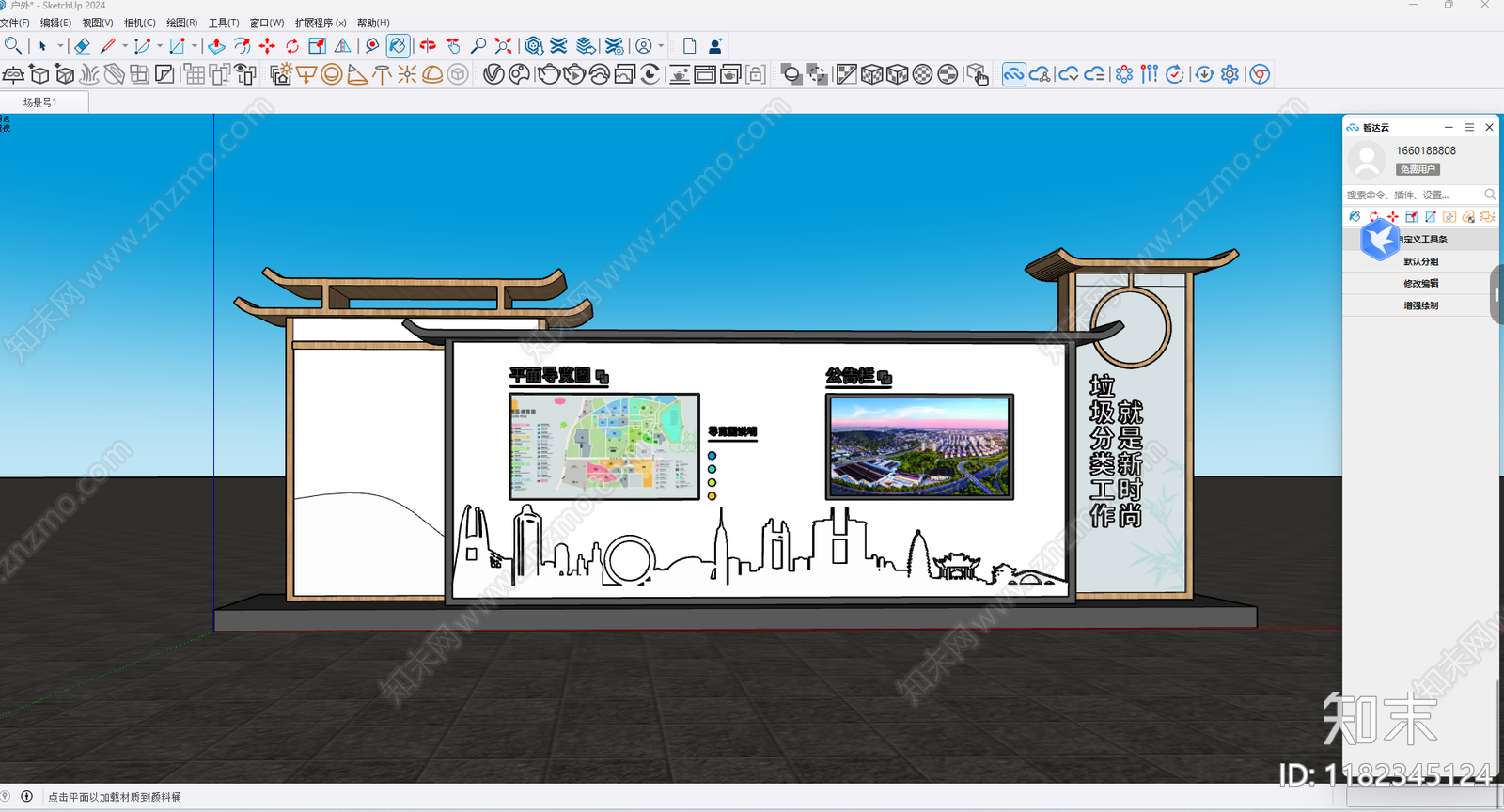The image size is (1504, 812).
Task: Expand the Pencil tool dropdown arrow
Action: tap(125, 45)
